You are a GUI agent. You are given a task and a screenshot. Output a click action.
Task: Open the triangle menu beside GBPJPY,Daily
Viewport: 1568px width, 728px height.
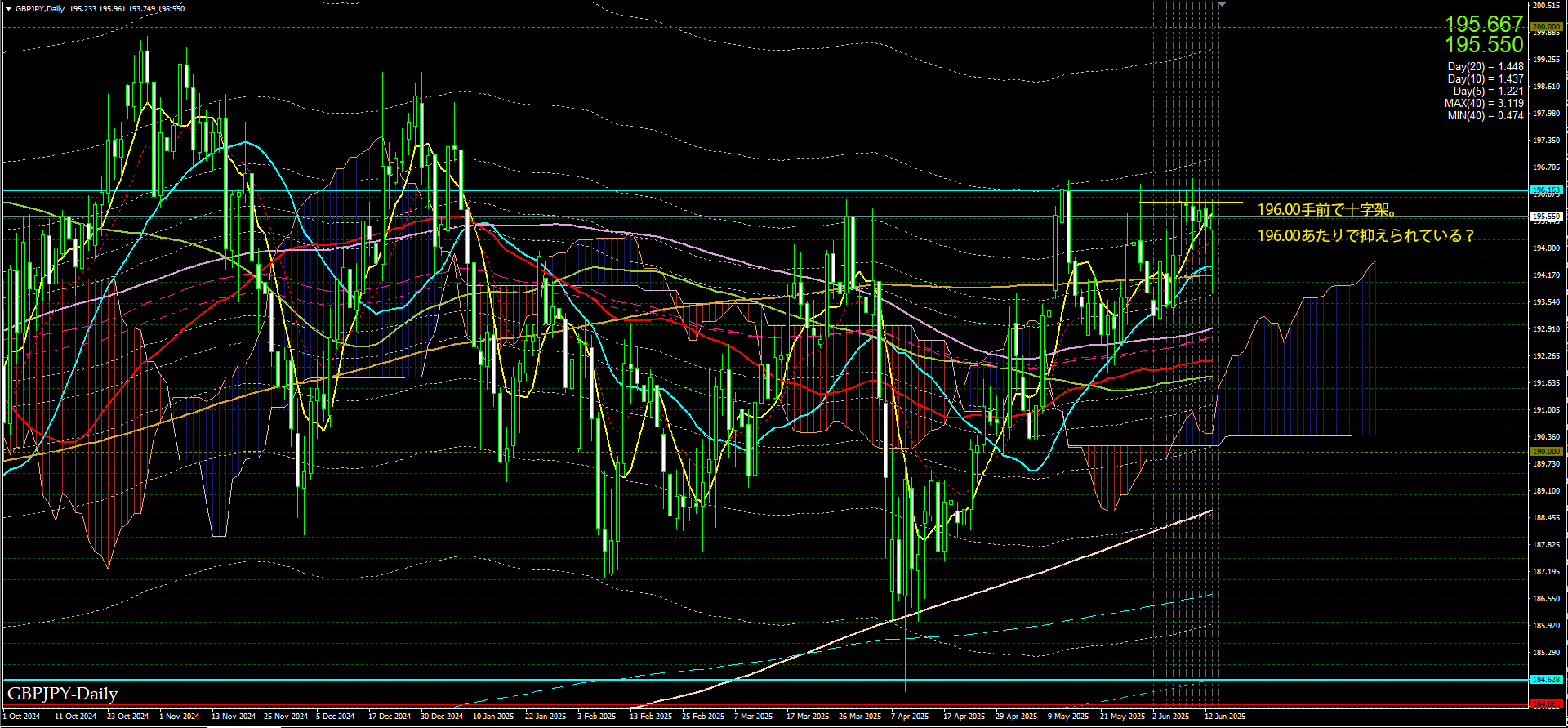click(8, 9)
